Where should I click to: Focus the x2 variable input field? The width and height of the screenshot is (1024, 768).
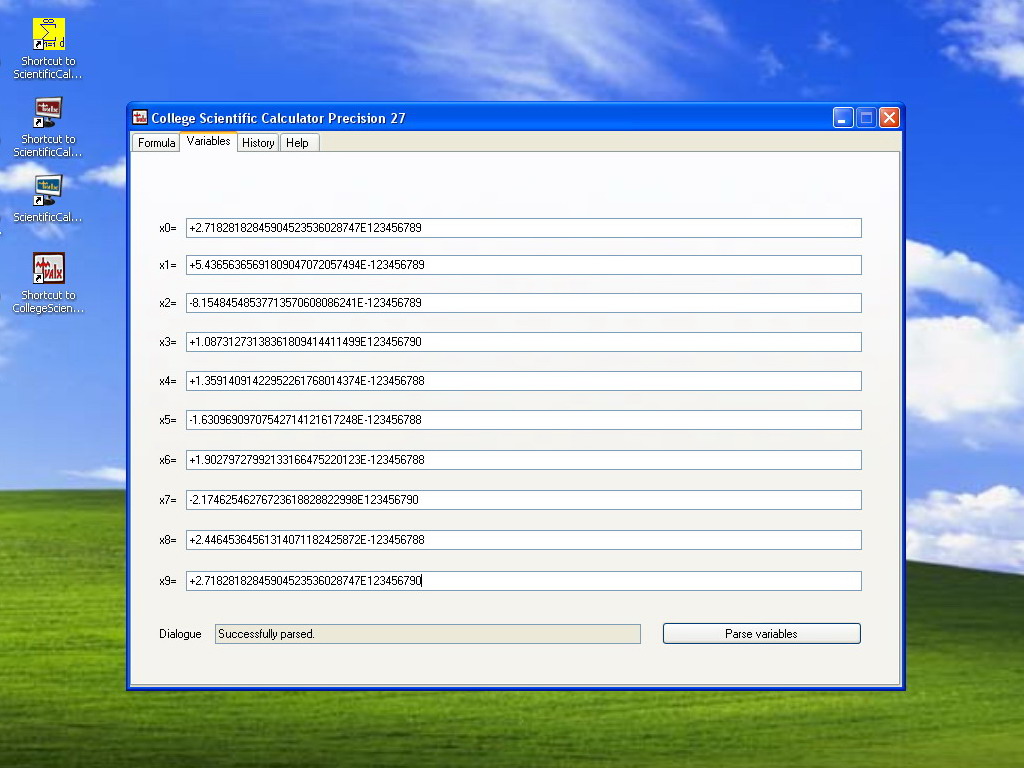tap(524, 303)
